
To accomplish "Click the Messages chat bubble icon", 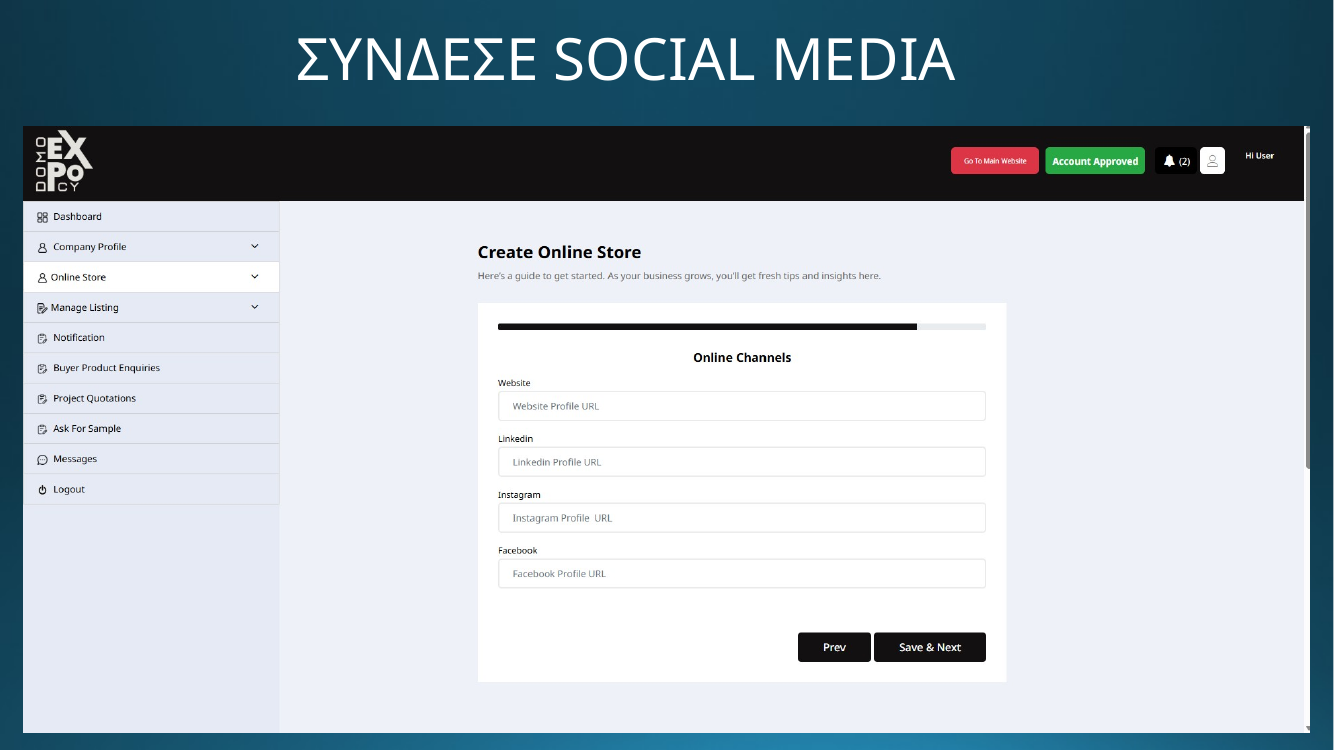I will pos(42,459).
